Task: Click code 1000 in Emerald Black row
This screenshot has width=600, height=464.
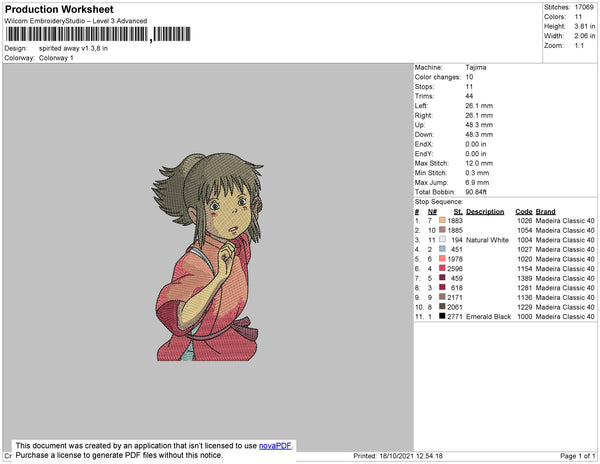Action: pyautogui.click(x=525, y=316)
